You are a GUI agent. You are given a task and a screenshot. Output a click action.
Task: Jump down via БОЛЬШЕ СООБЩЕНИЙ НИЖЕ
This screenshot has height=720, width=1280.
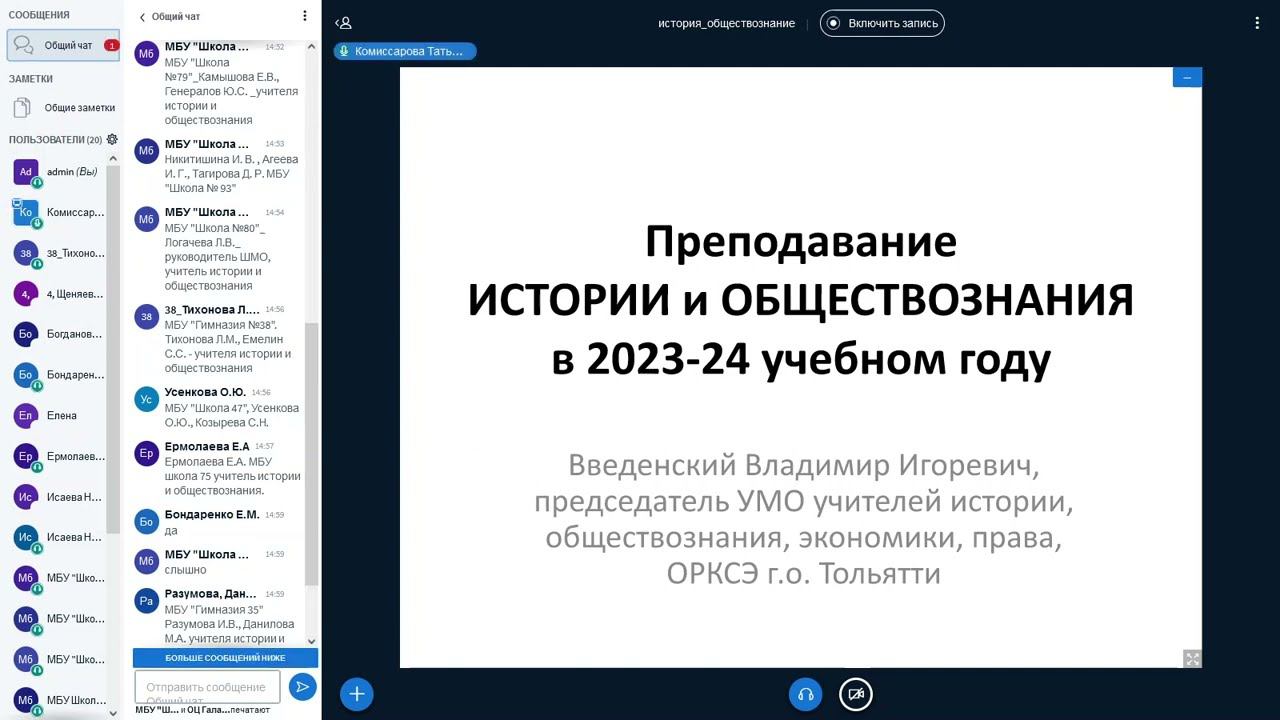[225, 658]
